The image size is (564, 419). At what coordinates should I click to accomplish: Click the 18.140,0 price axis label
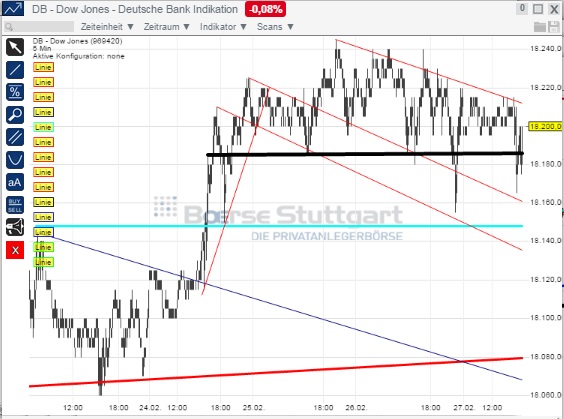[x=545, y=241]
